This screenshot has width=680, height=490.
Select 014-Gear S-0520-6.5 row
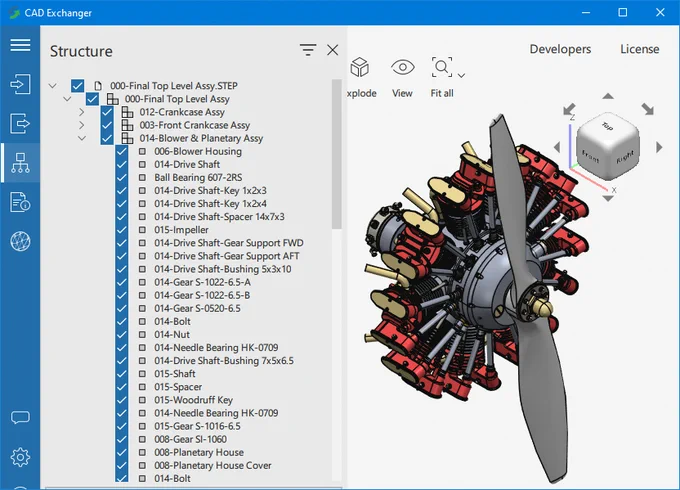[x=197, y=308]
